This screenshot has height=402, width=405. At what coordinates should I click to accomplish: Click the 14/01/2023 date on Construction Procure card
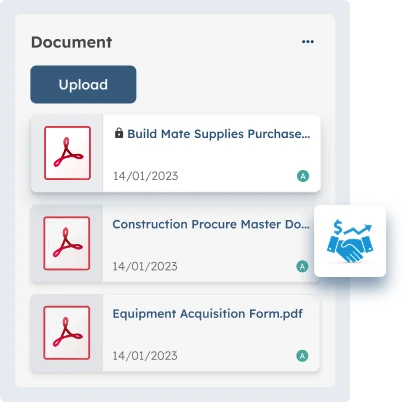tap(145, 266)
